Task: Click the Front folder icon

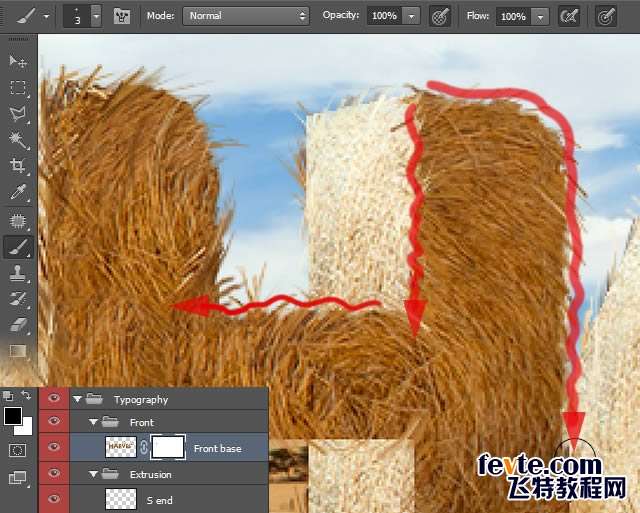Action: pyautogui.click(x=110, y=422)
